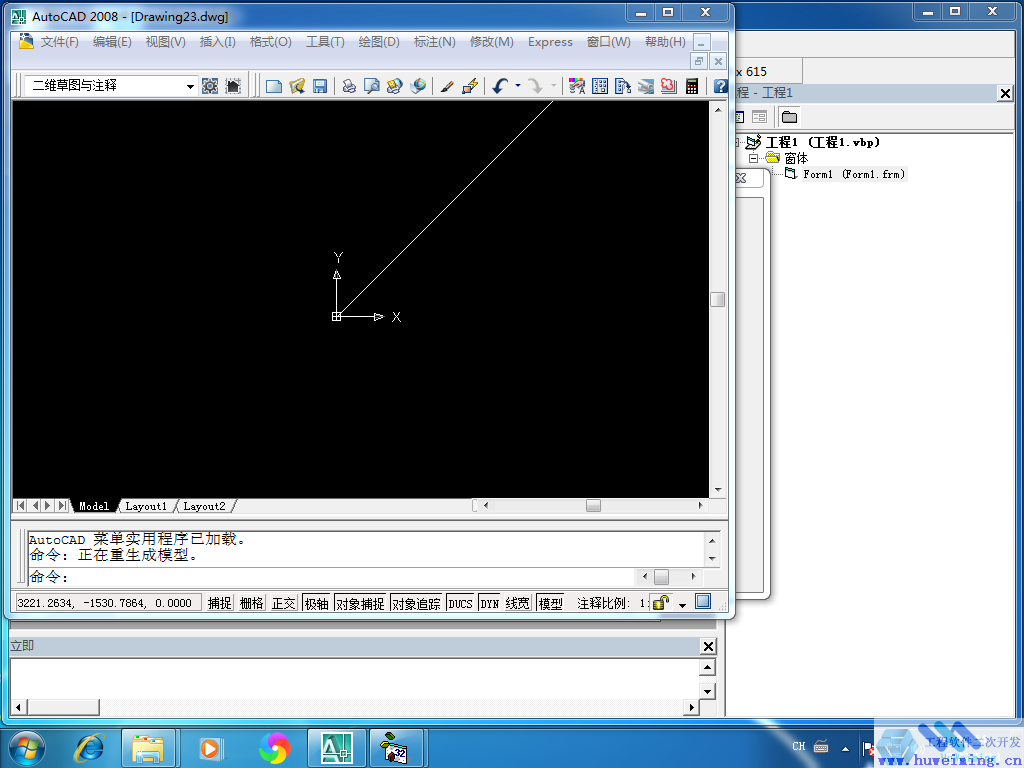Screen dimensions: 1024x768
Task: Switch to the AutoCAD taskbar button
Action: (x=336, y=748)
